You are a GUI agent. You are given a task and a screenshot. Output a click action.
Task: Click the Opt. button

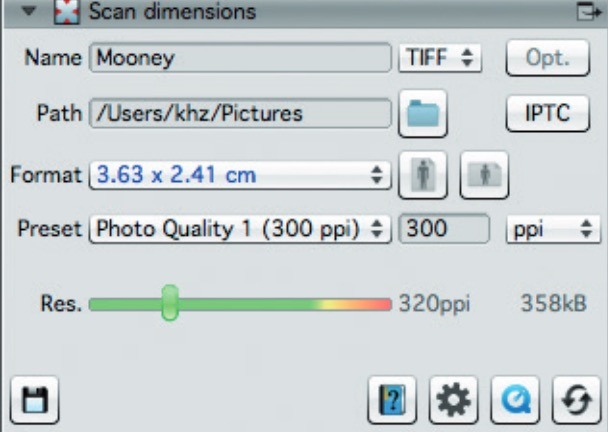548,58
